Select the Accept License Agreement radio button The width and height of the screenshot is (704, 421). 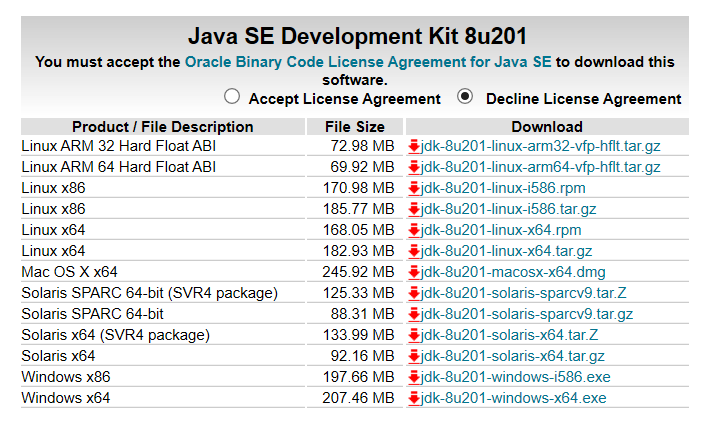click(232, 96)
